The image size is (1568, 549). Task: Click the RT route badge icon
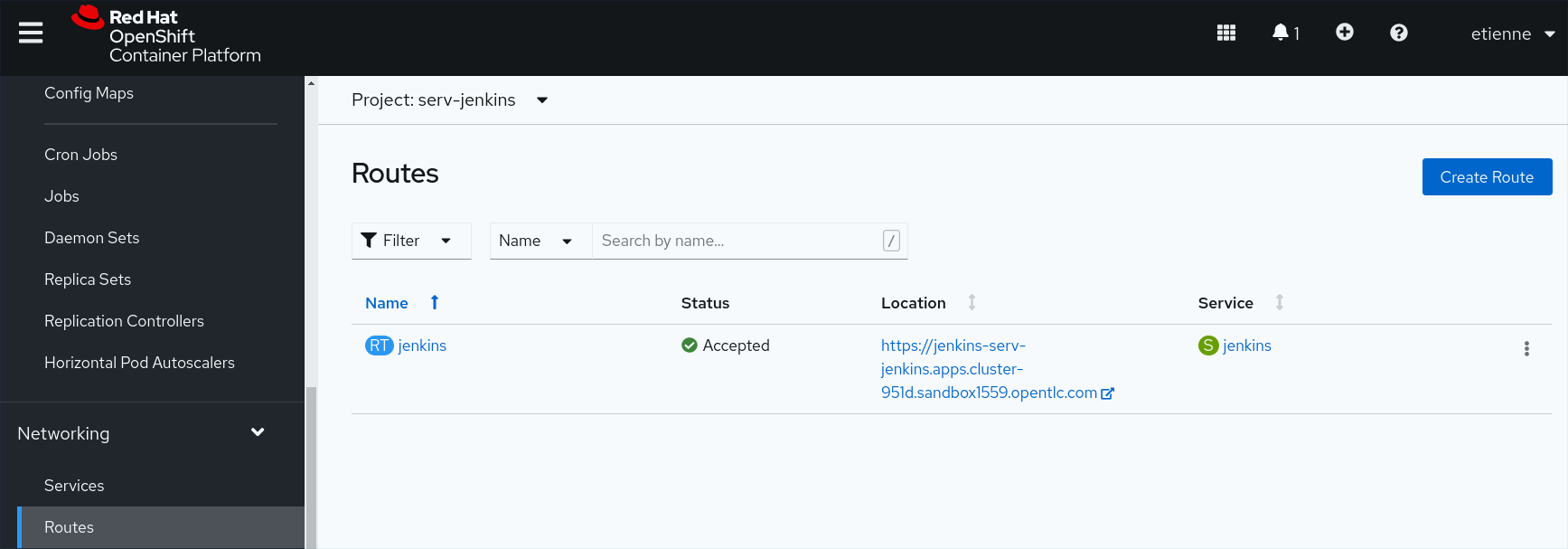[379, 345]
